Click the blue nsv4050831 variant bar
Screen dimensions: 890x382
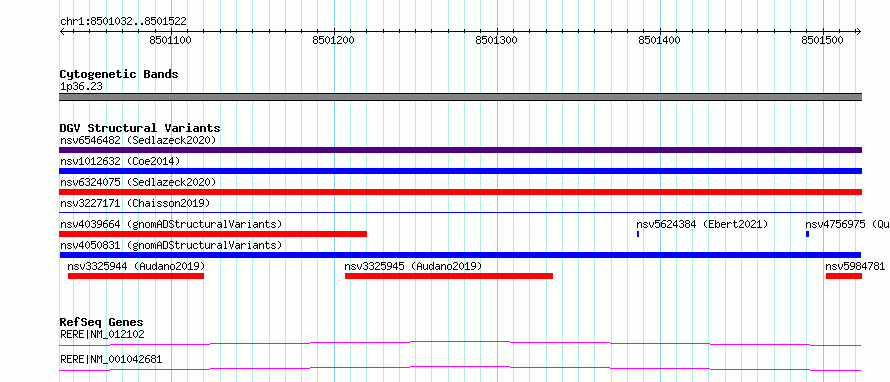coord(460,255)
